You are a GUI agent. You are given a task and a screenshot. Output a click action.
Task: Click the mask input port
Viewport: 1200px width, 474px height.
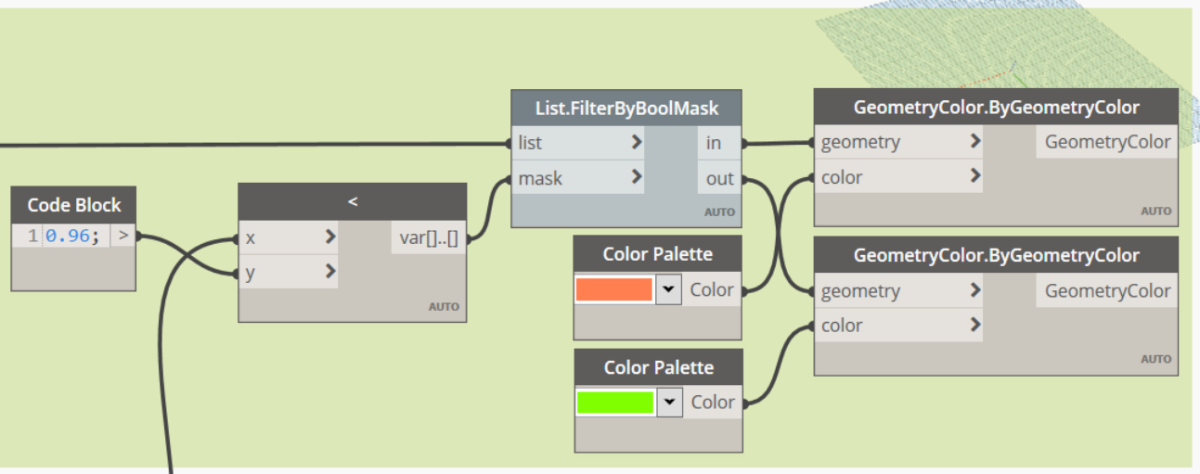[x=578, y=179]
